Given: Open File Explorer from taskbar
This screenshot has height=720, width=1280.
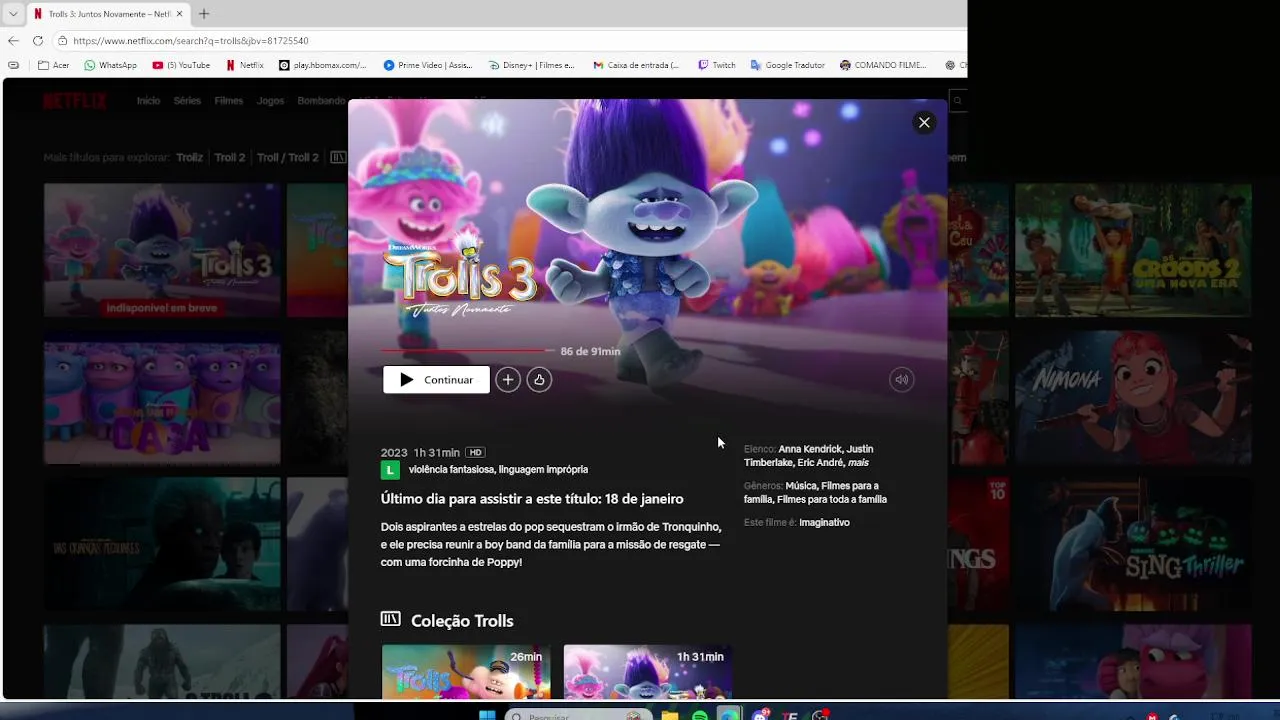Looking at the screenshot, I should coord(670,716).
